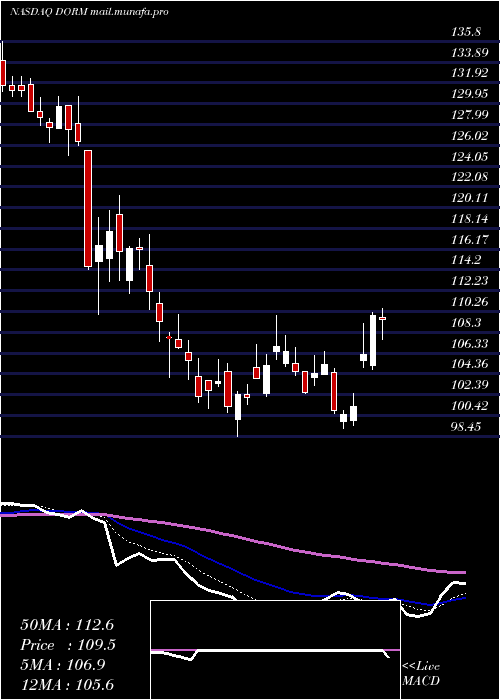Click the NASDAQ DORM mail.munafa.pro chart title
The image size is (500, 700).
tap(89, 12)
